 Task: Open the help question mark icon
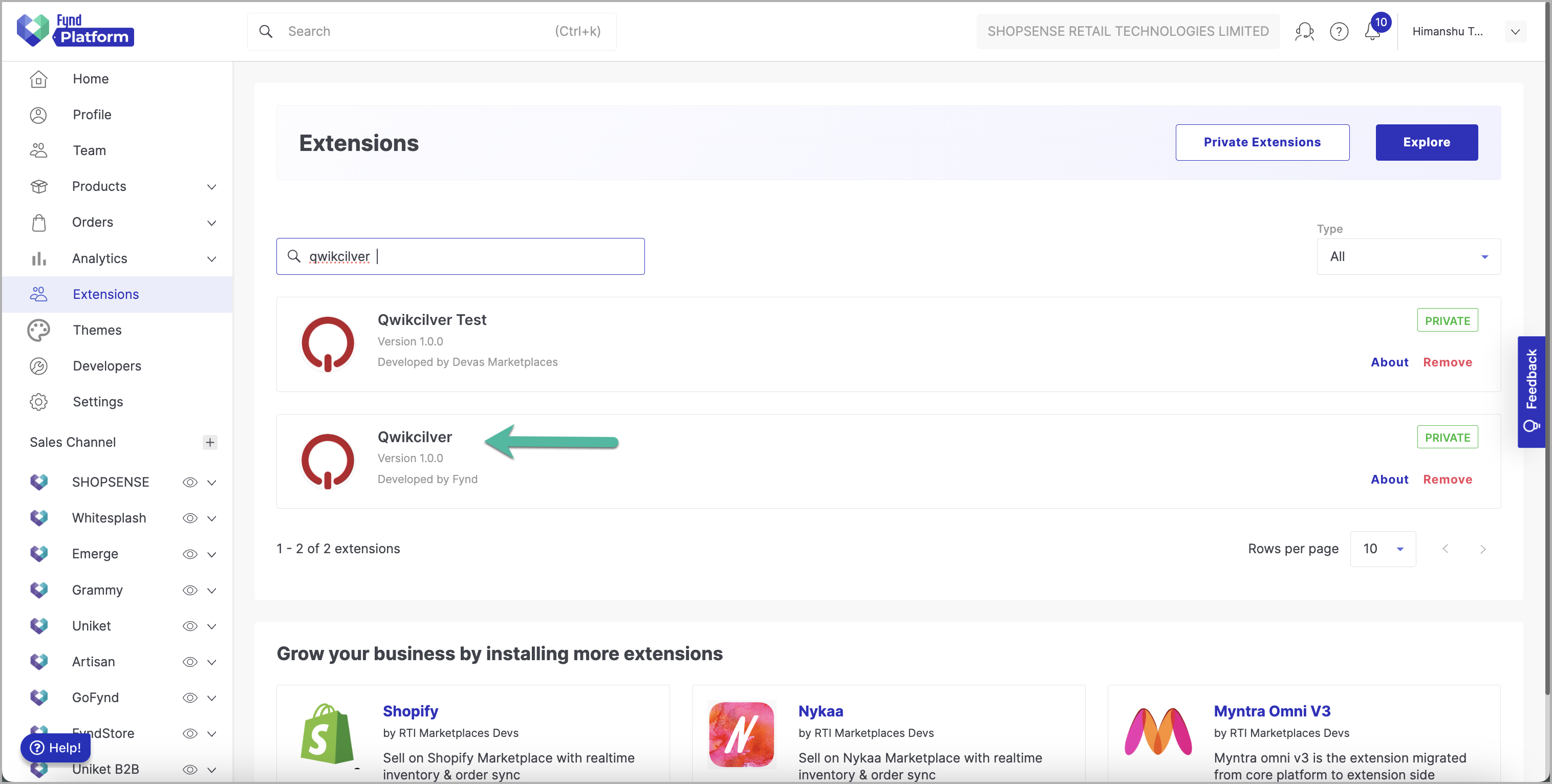[1339, 31]
